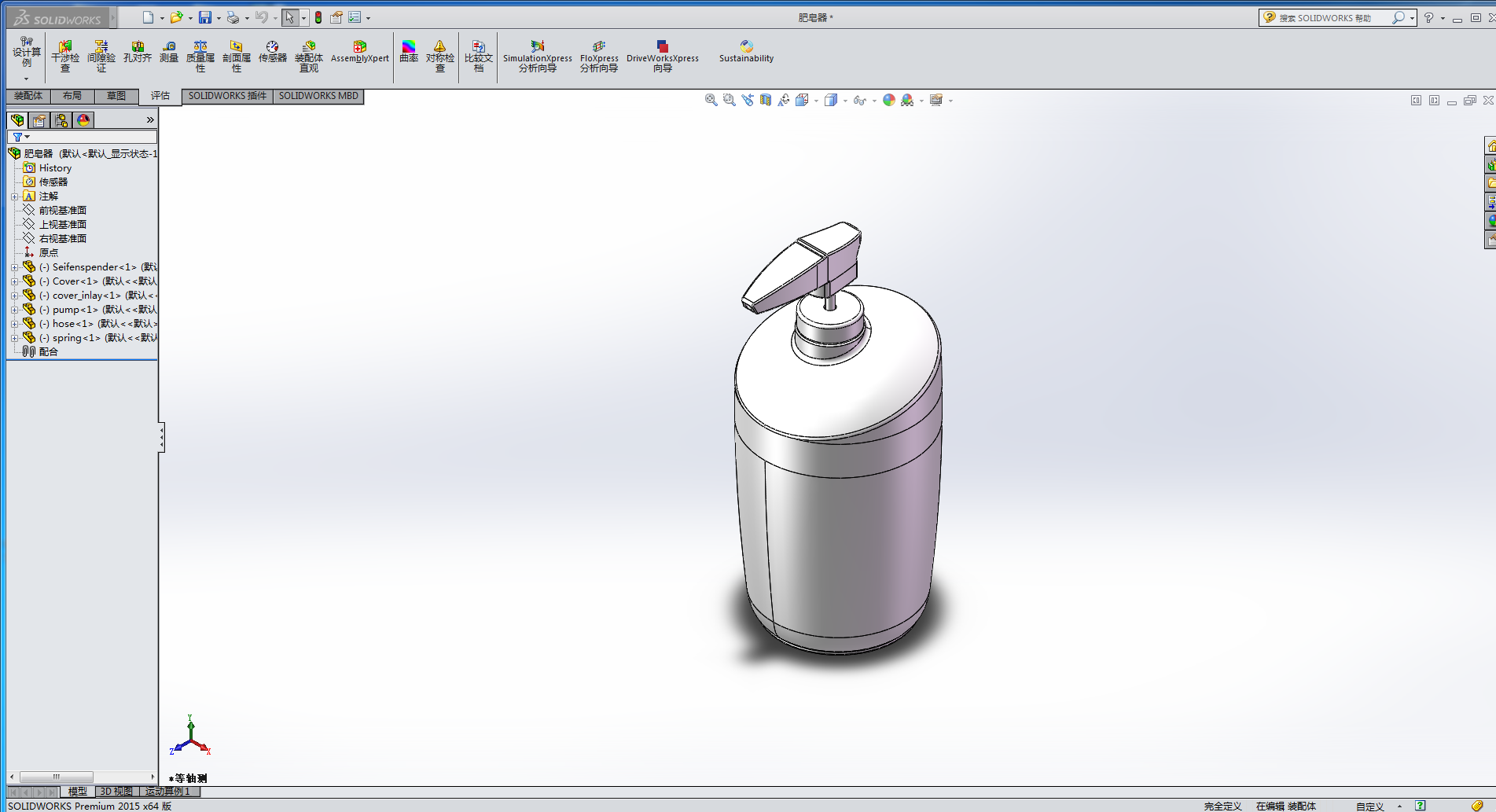Open the Hide/Show Items dropdown arrow

874,101
